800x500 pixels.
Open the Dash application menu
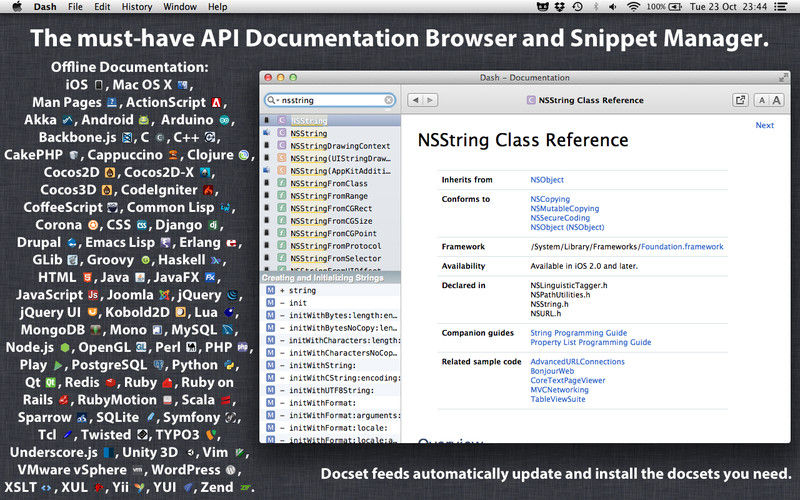click(x=45, y=7)
